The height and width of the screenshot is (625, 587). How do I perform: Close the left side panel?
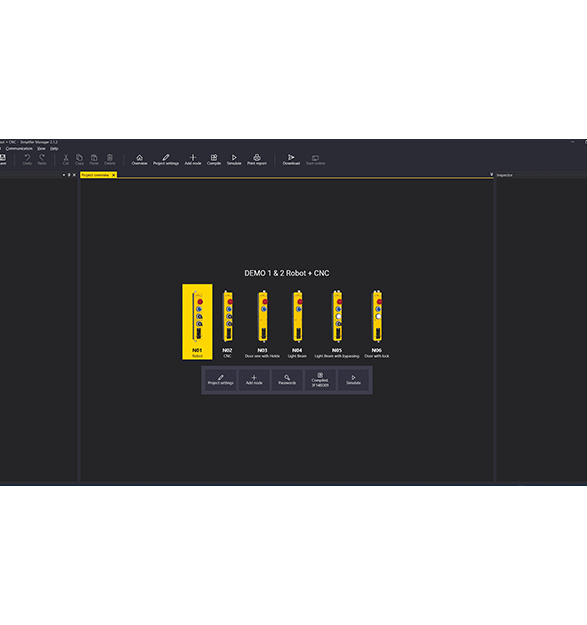(74, 175)
